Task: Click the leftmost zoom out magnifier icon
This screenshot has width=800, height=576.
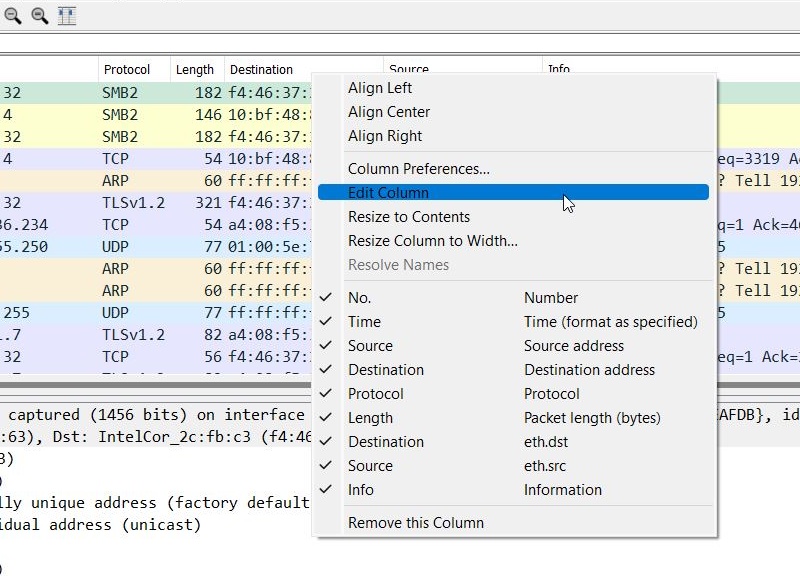Action: [x=13, y=16]
